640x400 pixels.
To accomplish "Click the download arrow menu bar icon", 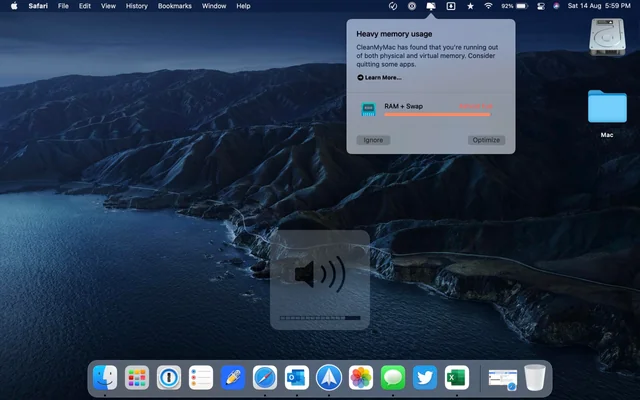I will 451,6.
